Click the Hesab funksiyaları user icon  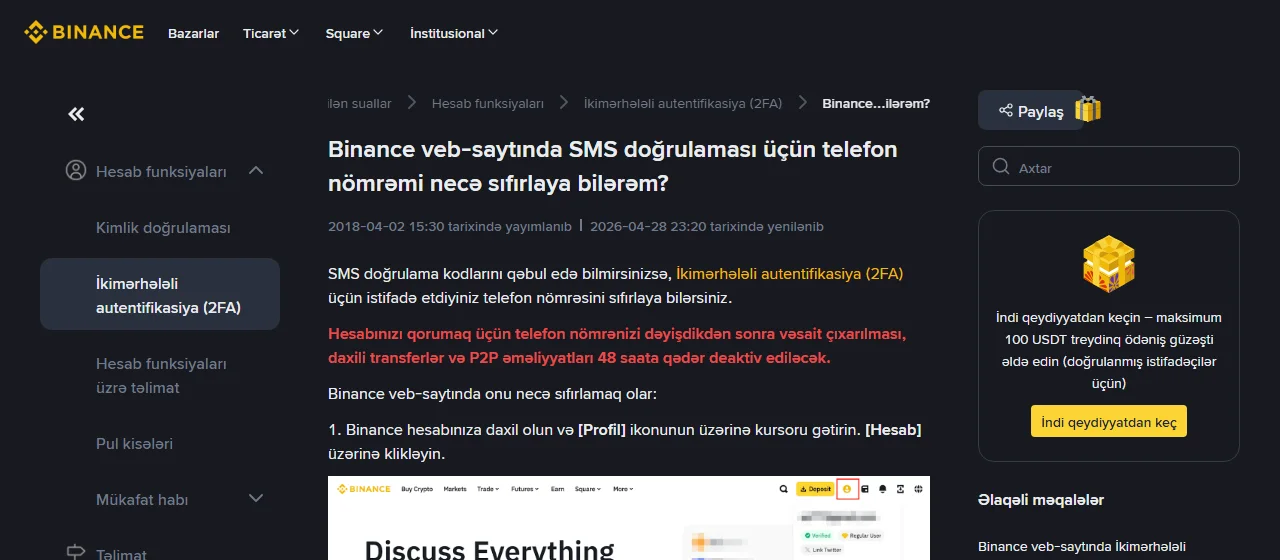(x=76, y=171)
